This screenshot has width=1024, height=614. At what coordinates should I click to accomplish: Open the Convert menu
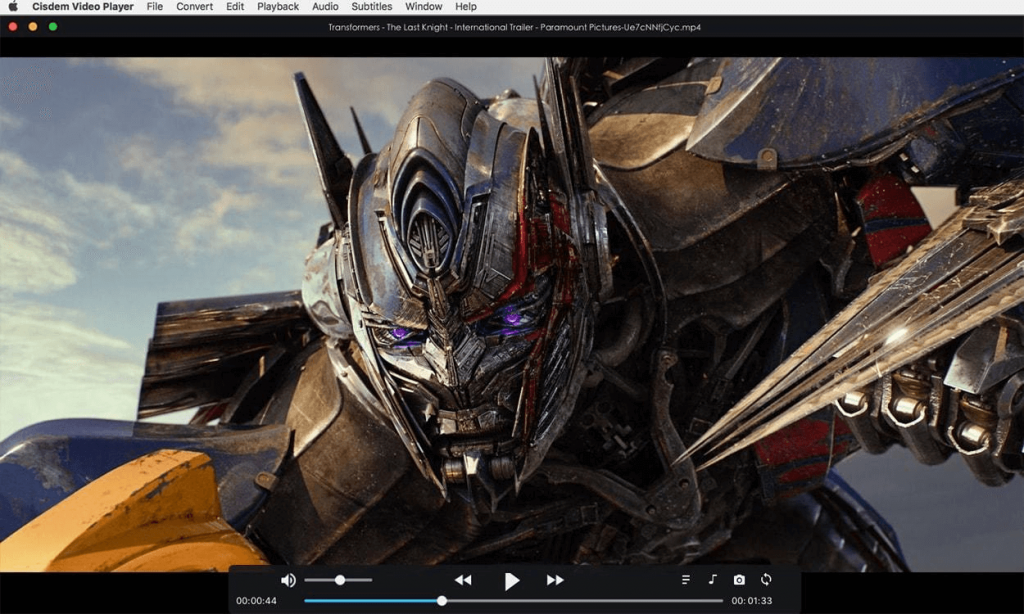(194, 7)
